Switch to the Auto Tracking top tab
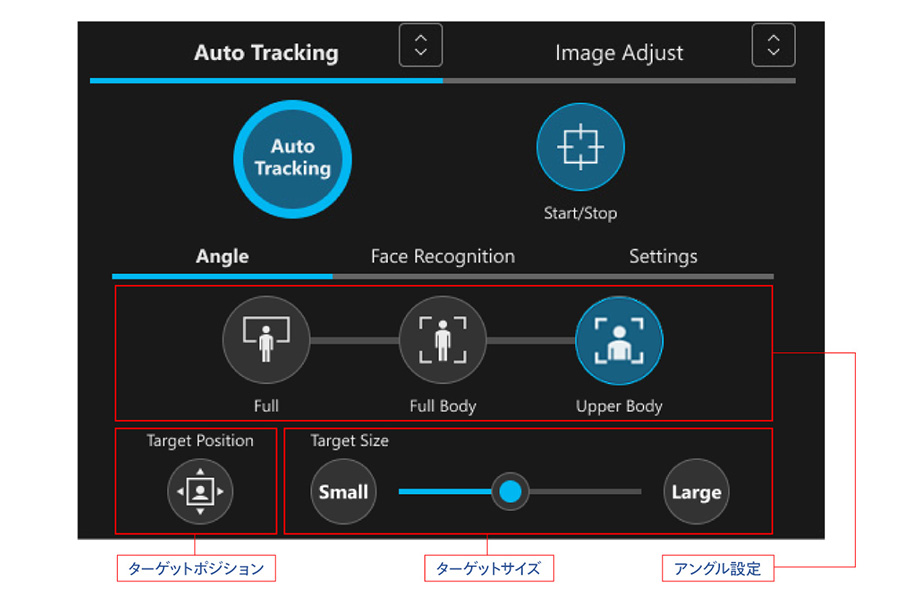This screenshot has width=900, height=600. click(266, 53)
